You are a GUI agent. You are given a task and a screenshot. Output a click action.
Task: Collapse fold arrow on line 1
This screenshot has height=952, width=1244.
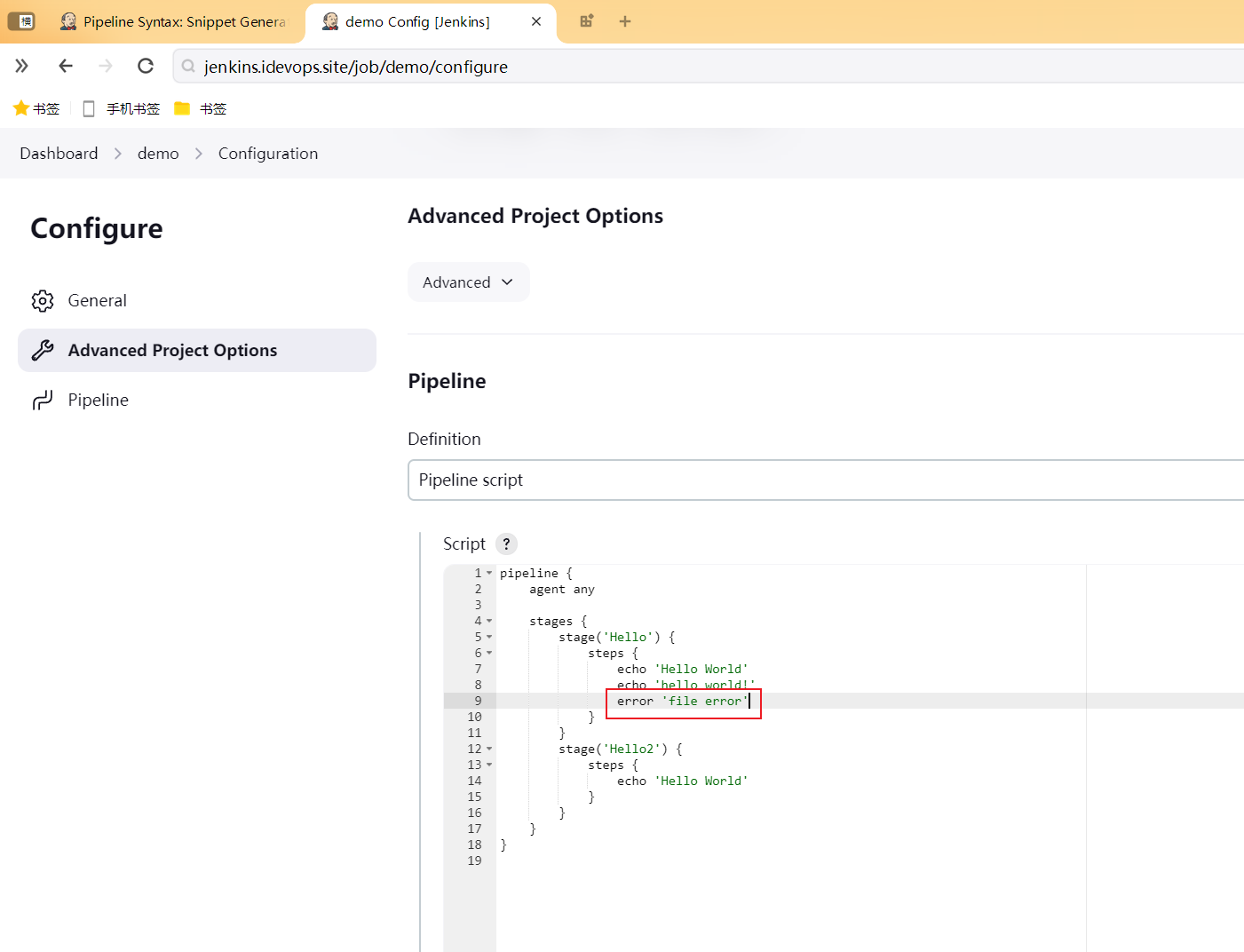[489, 573]
